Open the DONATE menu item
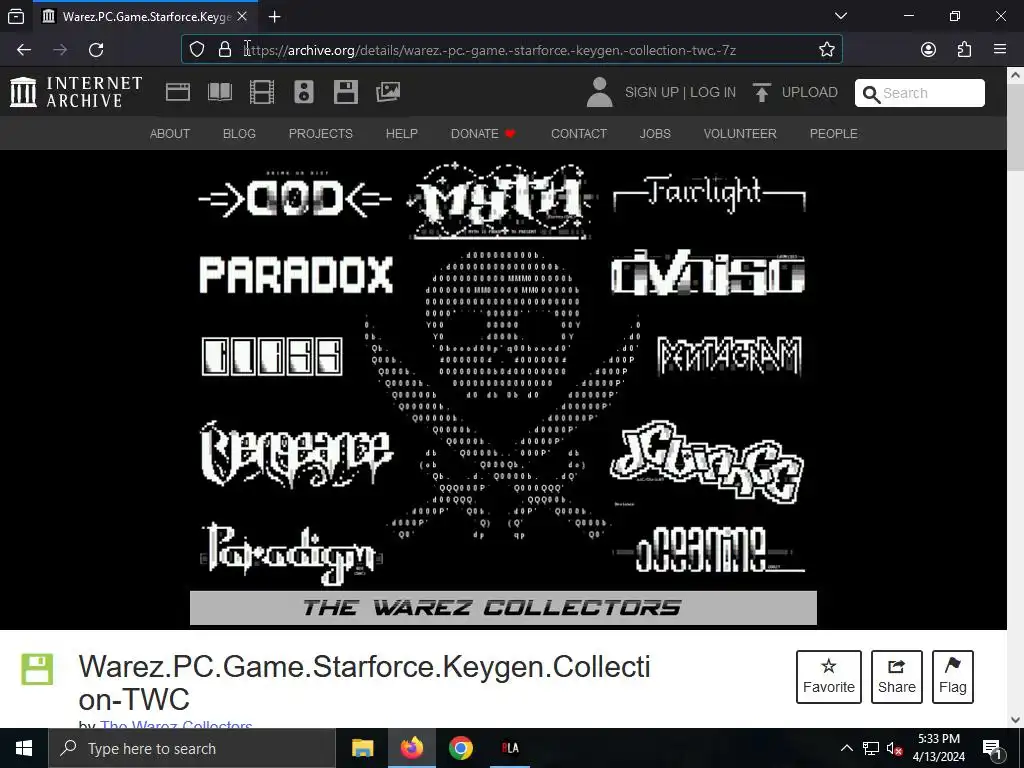 [x=483, y=134]
